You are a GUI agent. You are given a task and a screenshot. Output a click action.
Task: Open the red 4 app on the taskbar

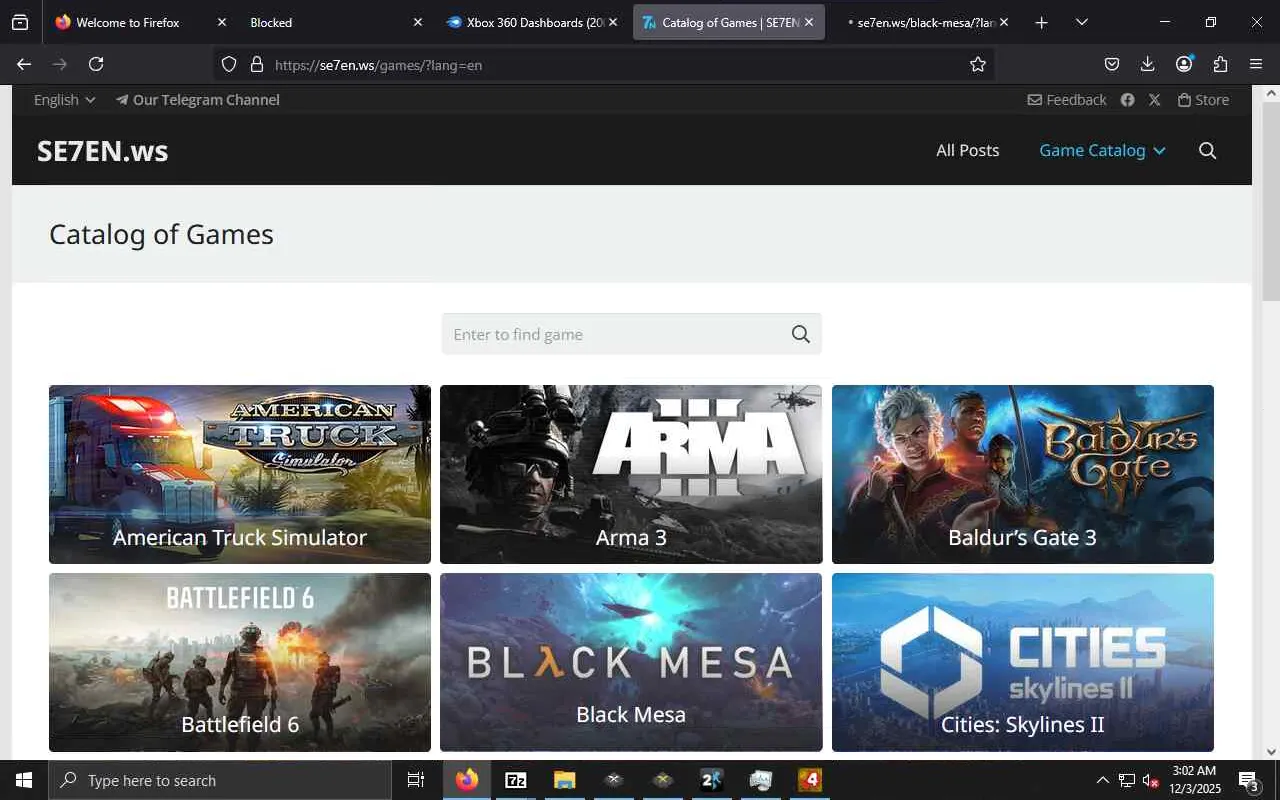pyautogui.click(x=810, y=780)
